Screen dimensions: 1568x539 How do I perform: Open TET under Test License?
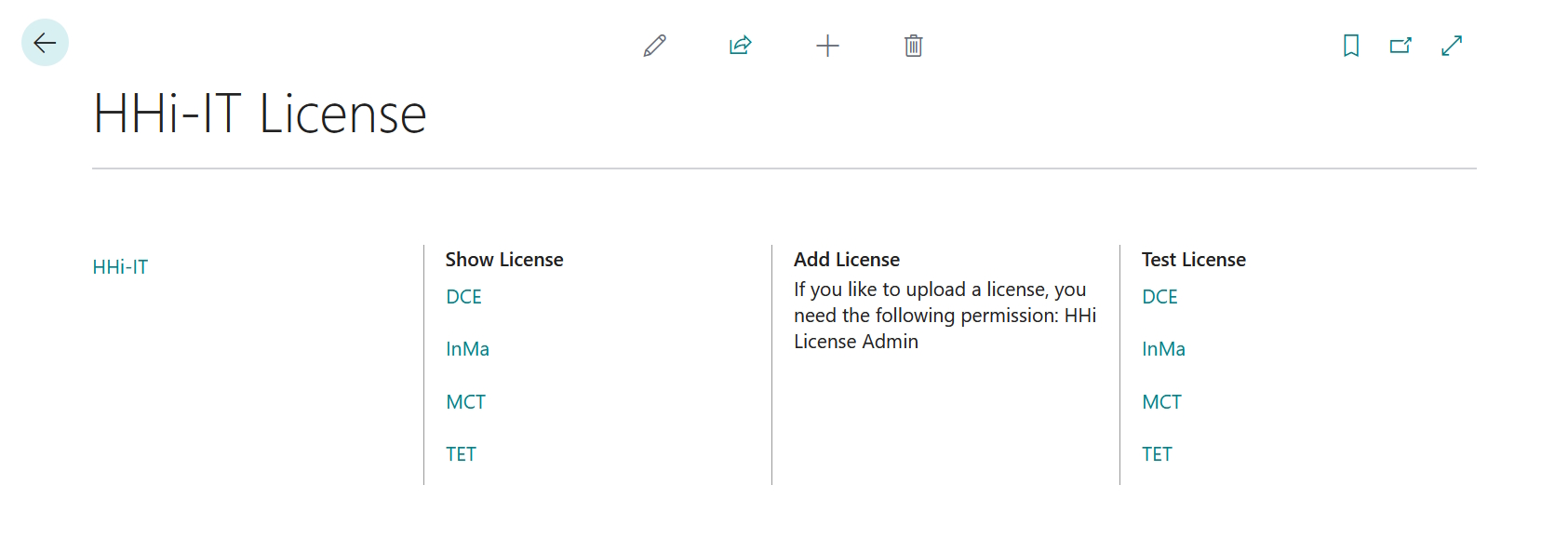coord(1157,454)
